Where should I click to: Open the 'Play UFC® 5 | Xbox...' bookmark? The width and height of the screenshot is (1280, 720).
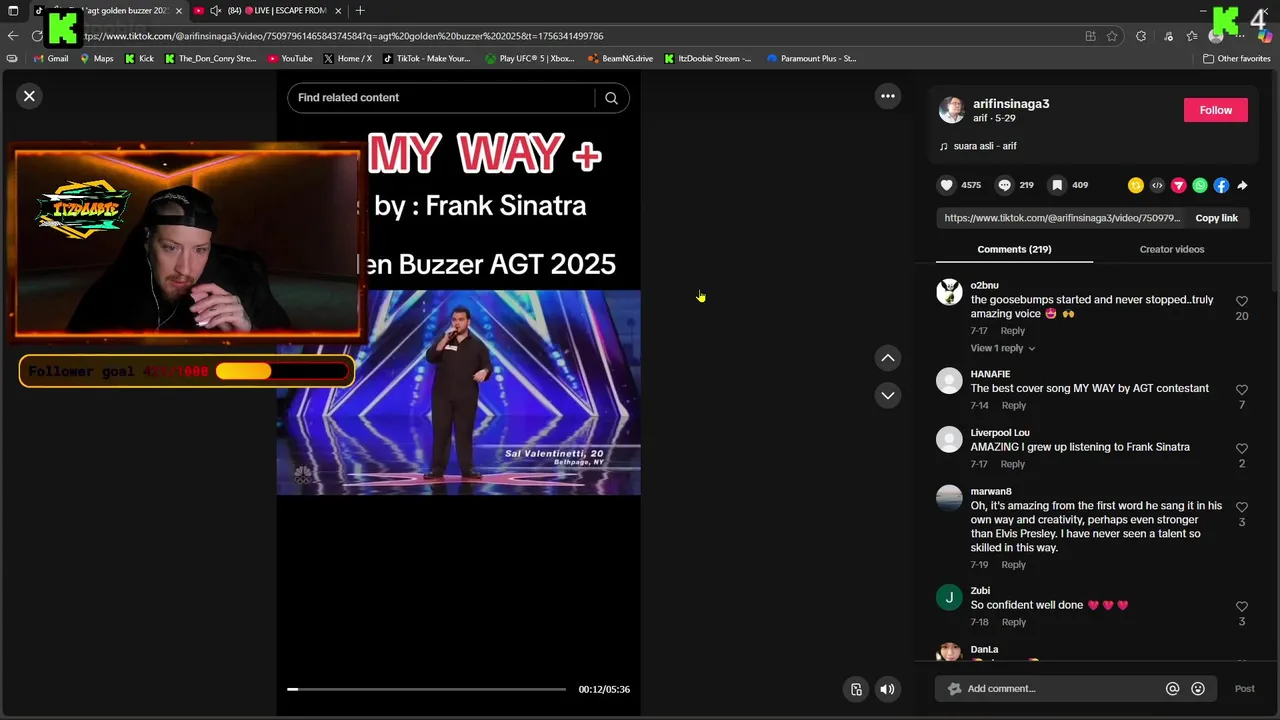tap(530, 58)
